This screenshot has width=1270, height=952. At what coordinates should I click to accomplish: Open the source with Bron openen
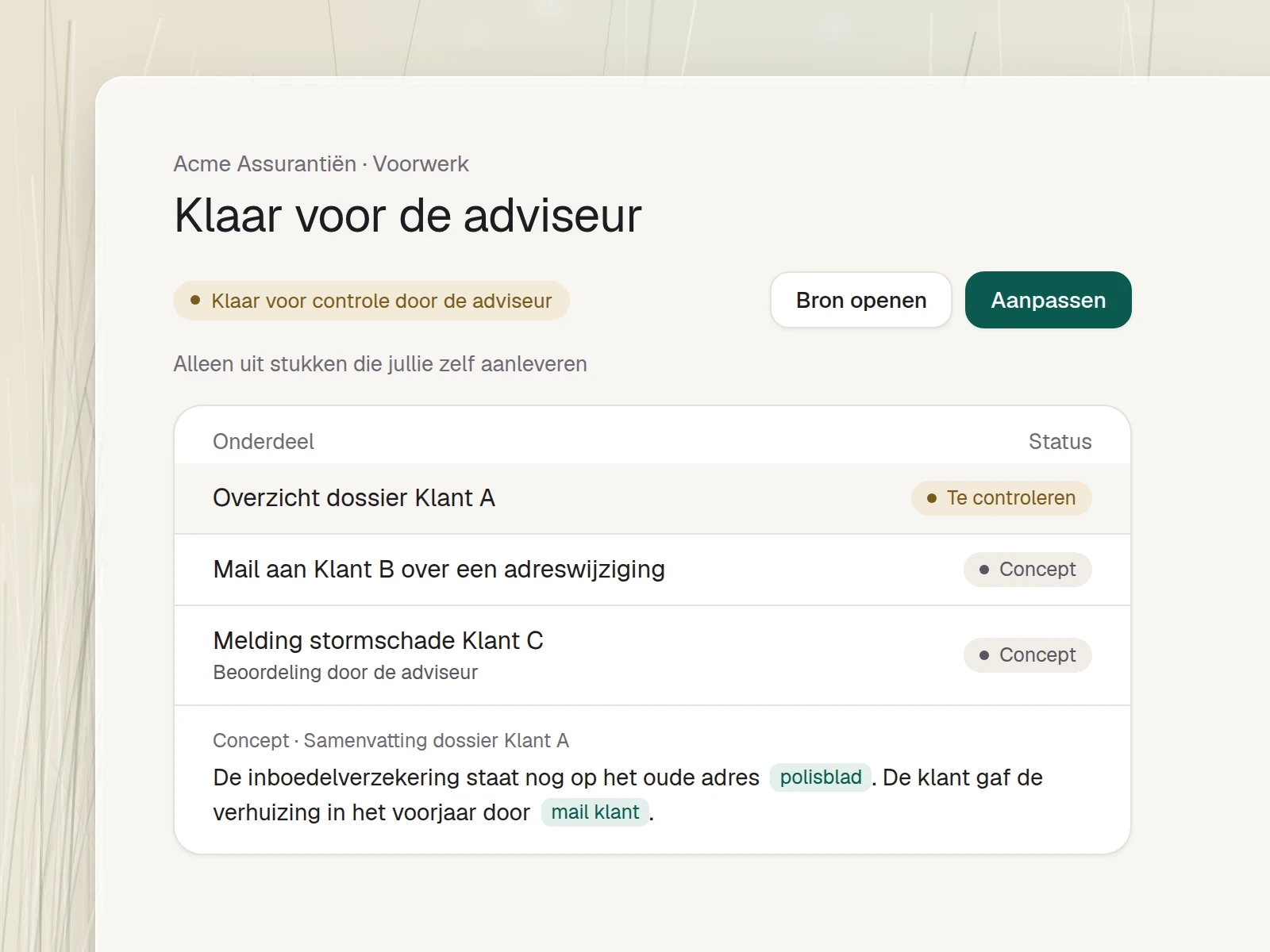pyautogui.click(x=860, y=300)
